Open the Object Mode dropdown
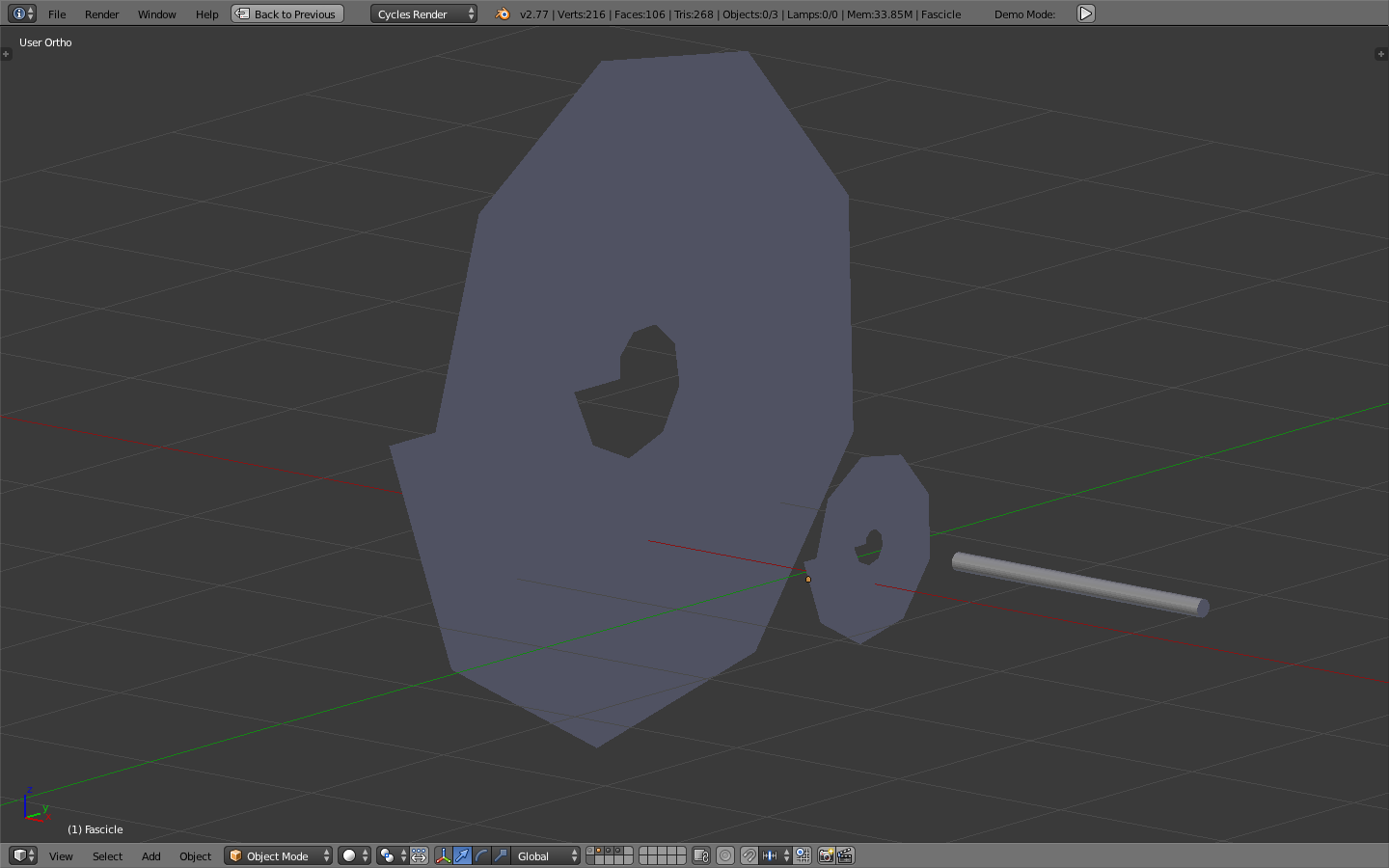The width and height of the screenshot is (1389, 868). tap(278, 855)
